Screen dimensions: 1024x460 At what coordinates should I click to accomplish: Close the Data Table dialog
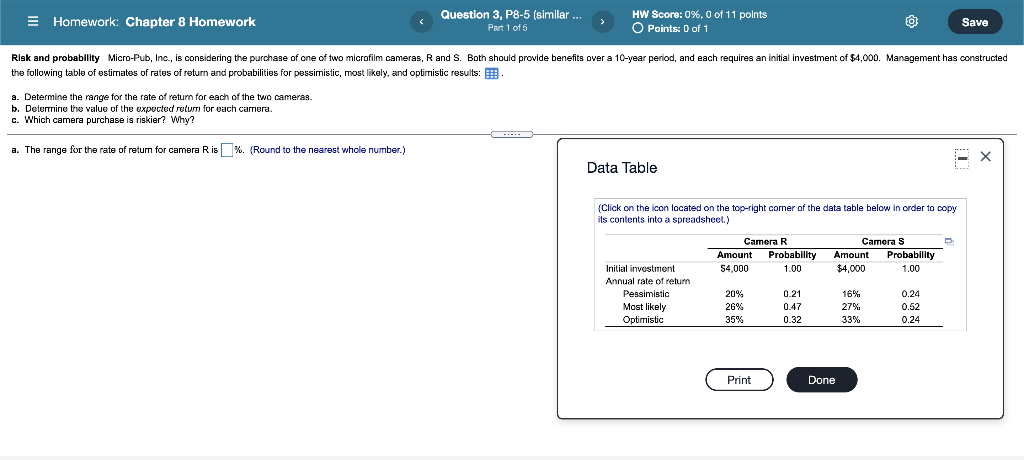pos(986,157)
